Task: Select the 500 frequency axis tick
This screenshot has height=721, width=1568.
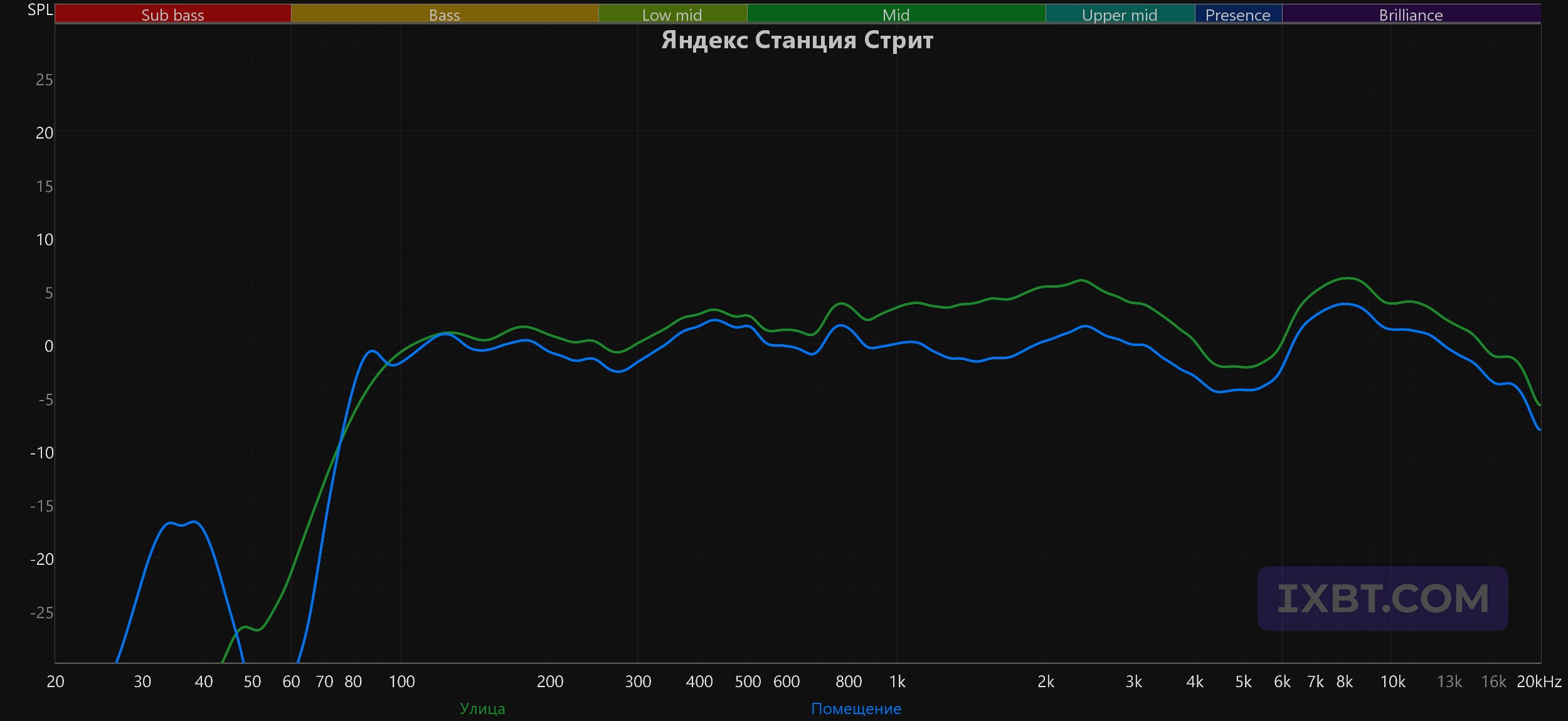Action: pos(748,682)
